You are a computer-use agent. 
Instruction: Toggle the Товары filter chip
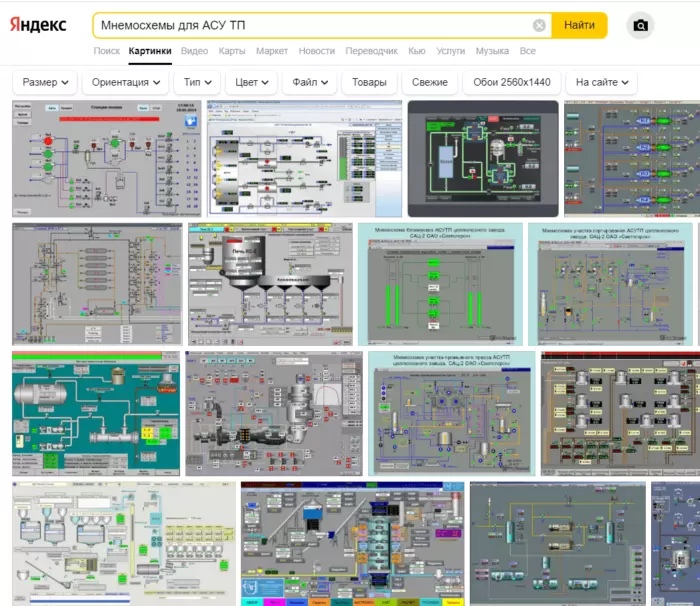point(369,82)
